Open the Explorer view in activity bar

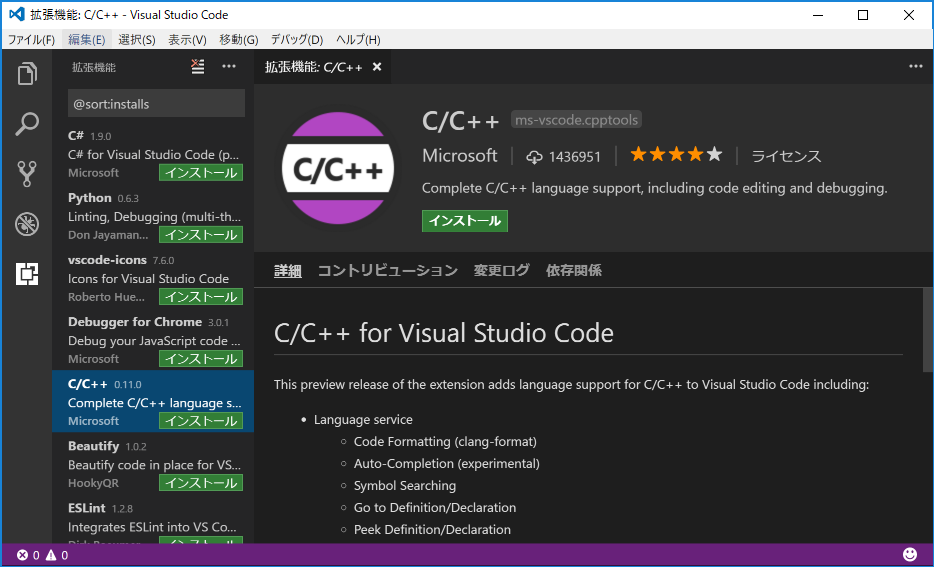27,74
